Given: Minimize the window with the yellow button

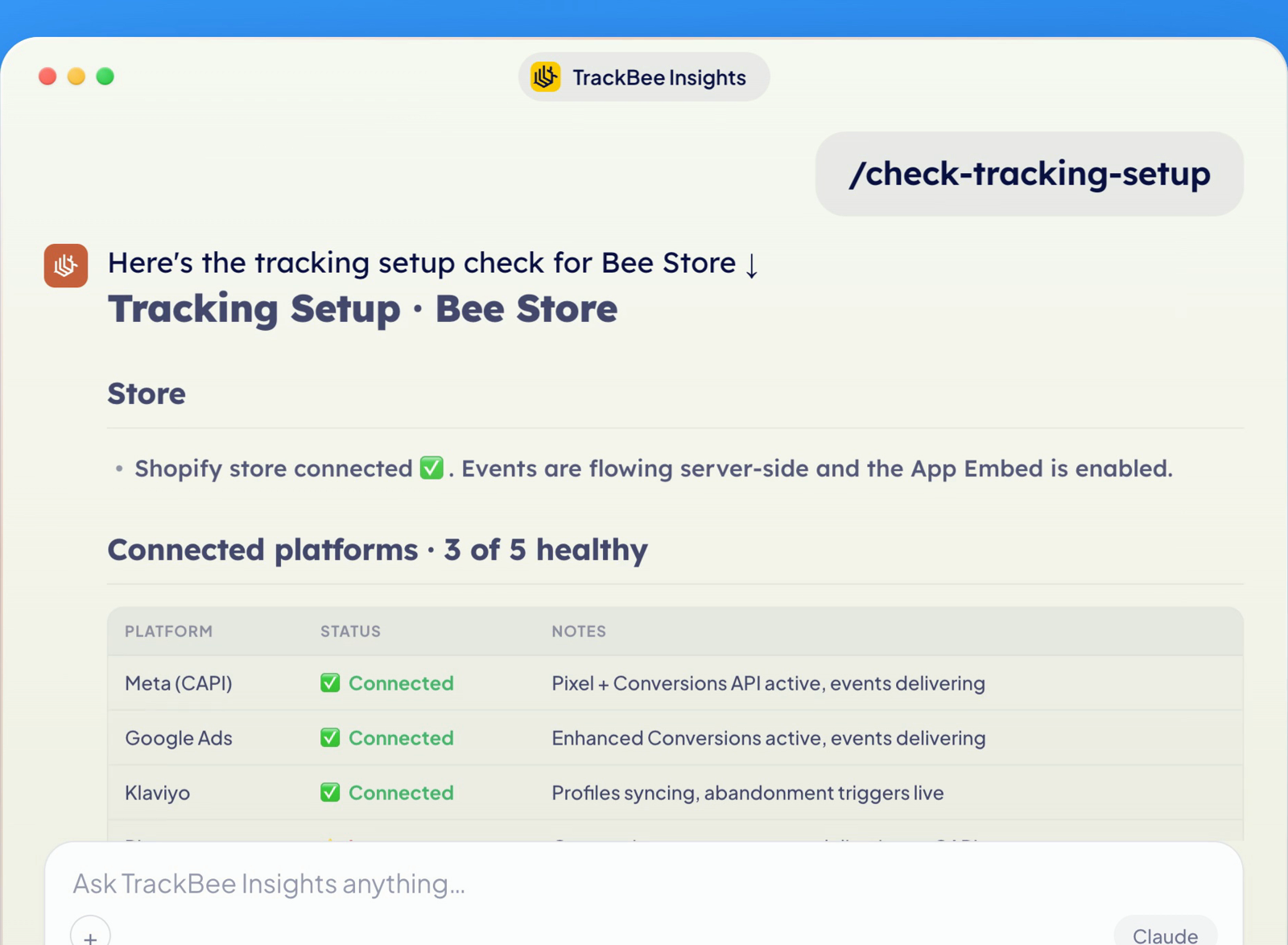Looking at the screenshot, I should [x=76, y=76].
